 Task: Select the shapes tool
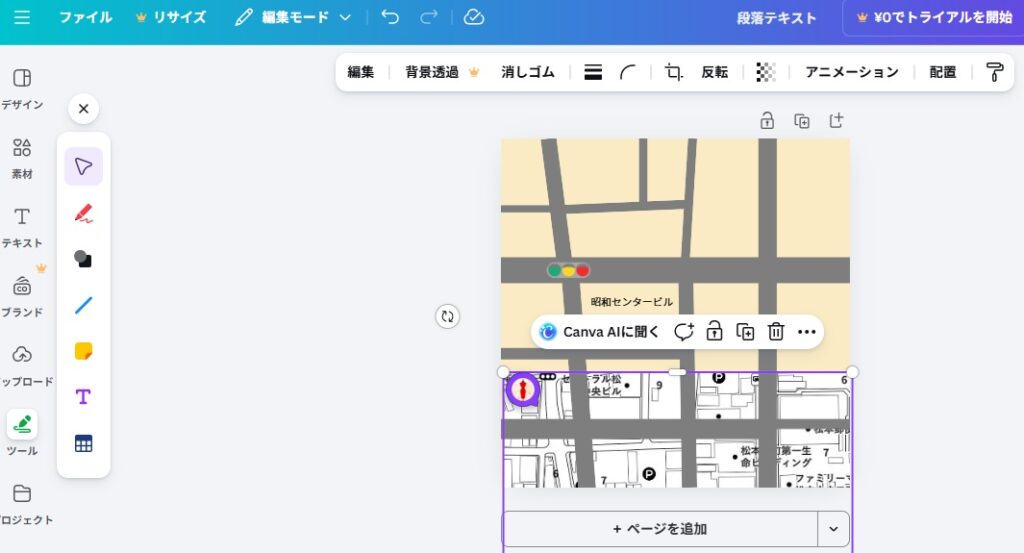click(x=83, y=259)
